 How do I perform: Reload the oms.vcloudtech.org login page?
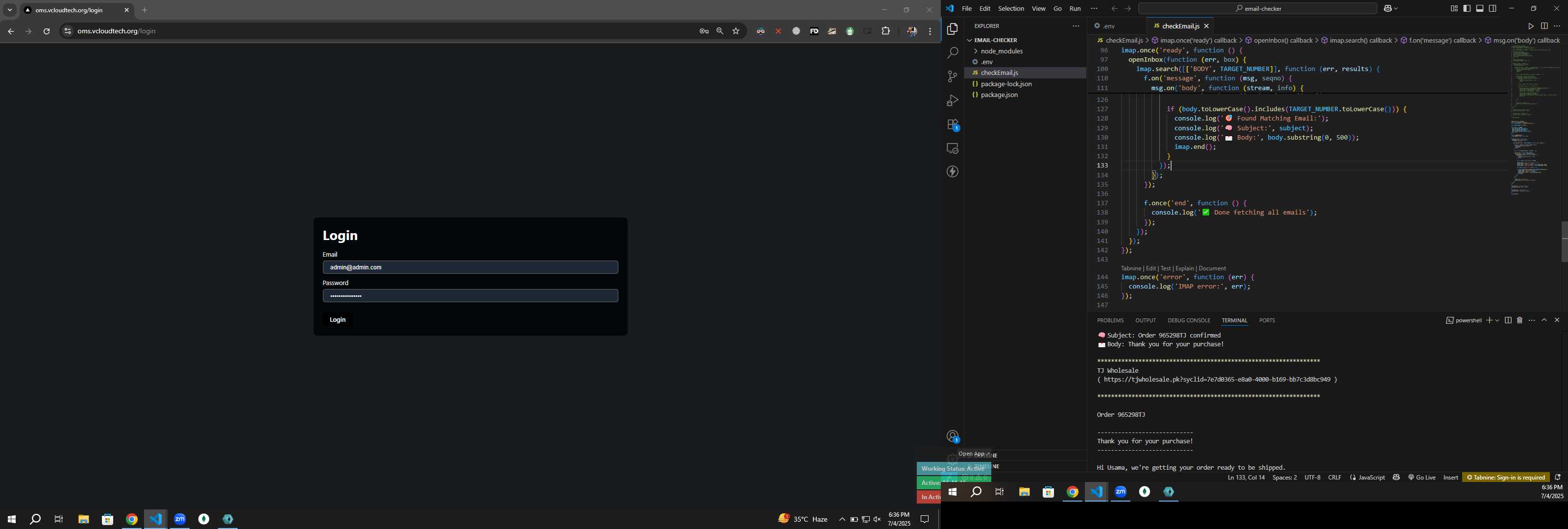point(47,31)
